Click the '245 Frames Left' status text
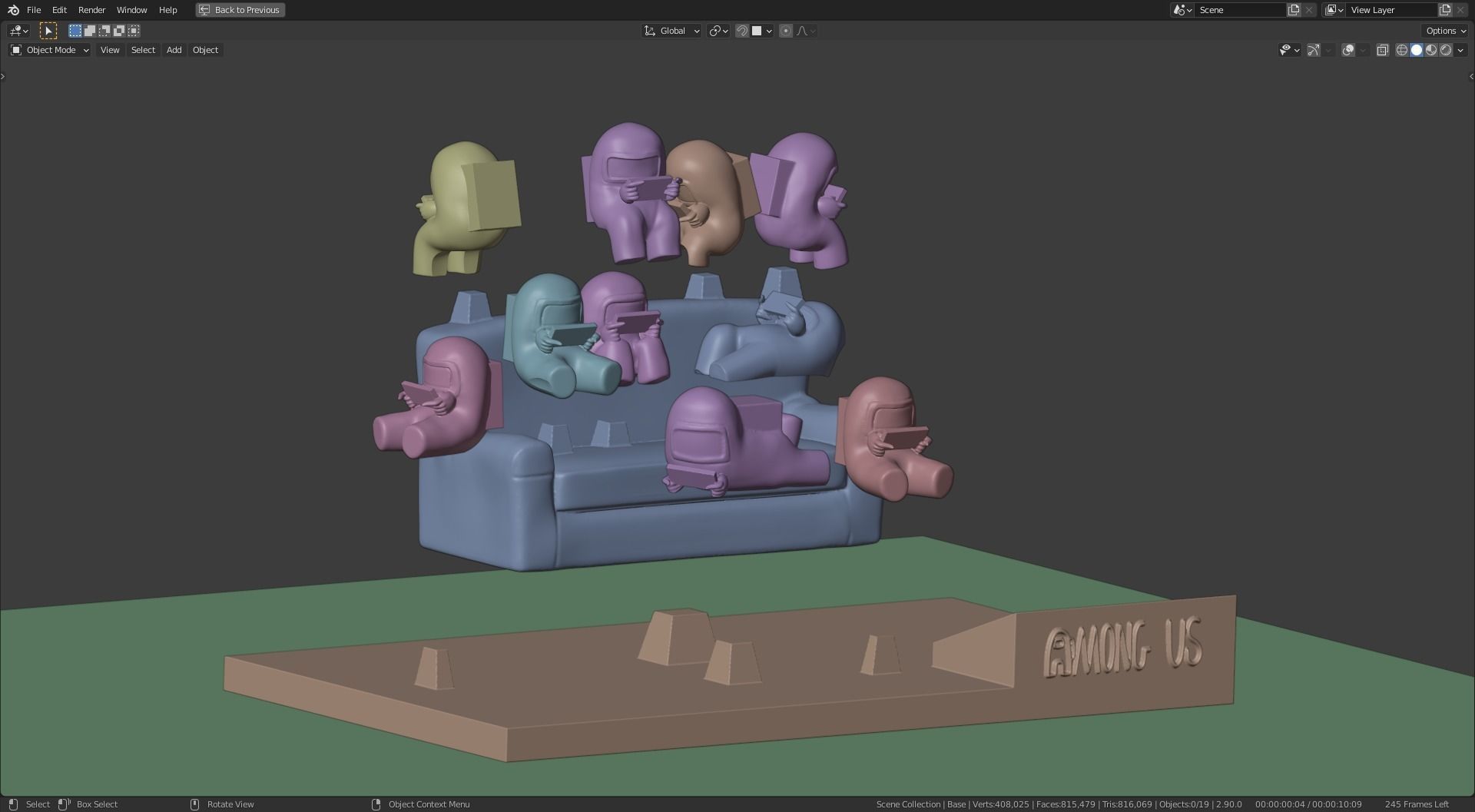The width and height of the screenshot is (1475, 812). pyautogui.click(x=1417, y=804)
